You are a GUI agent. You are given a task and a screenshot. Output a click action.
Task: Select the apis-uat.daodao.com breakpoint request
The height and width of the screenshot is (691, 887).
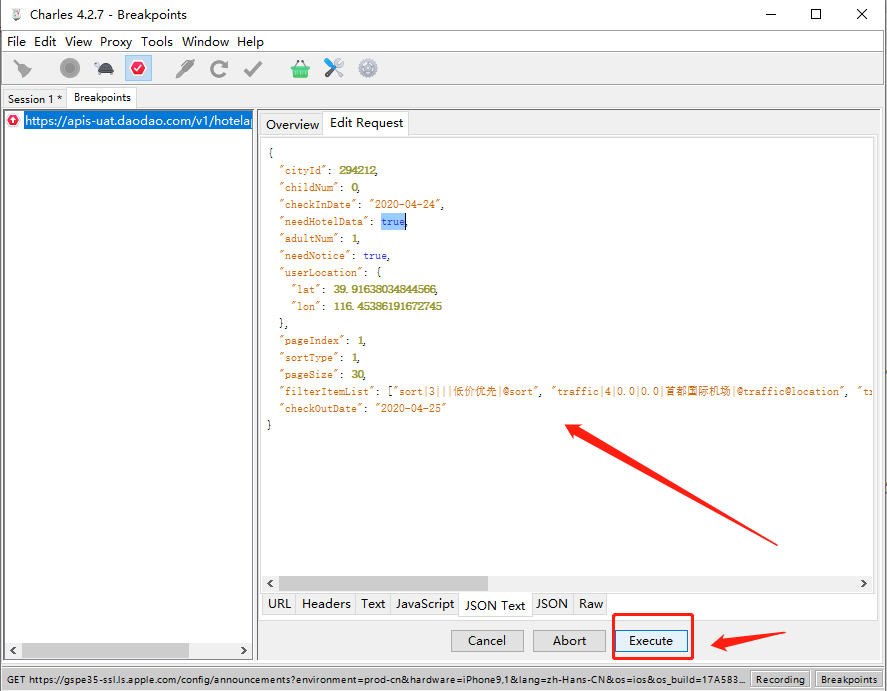click(137, 120)
